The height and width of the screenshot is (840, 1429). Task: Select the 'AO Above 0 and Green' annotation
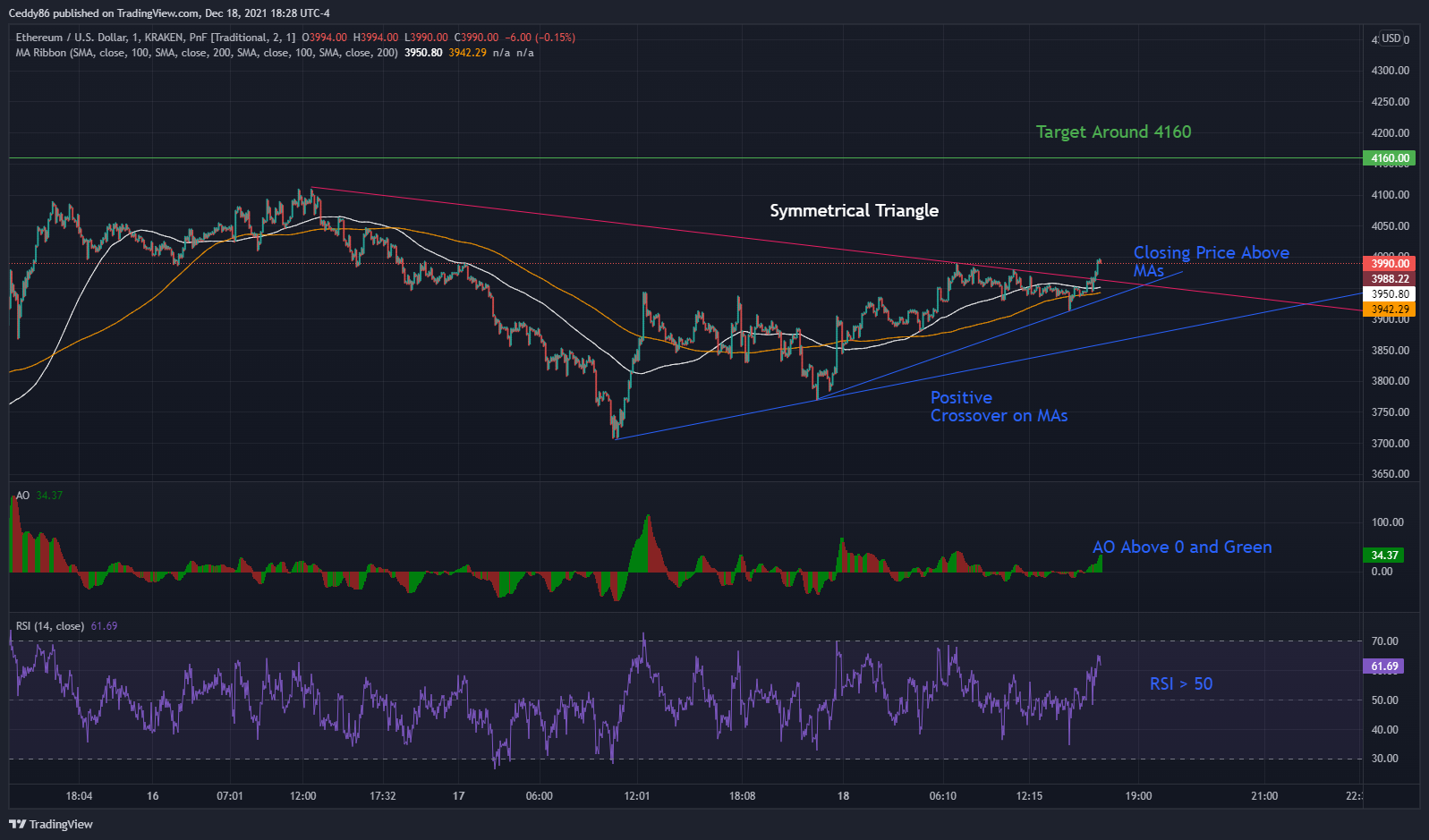coord(1182,547)
